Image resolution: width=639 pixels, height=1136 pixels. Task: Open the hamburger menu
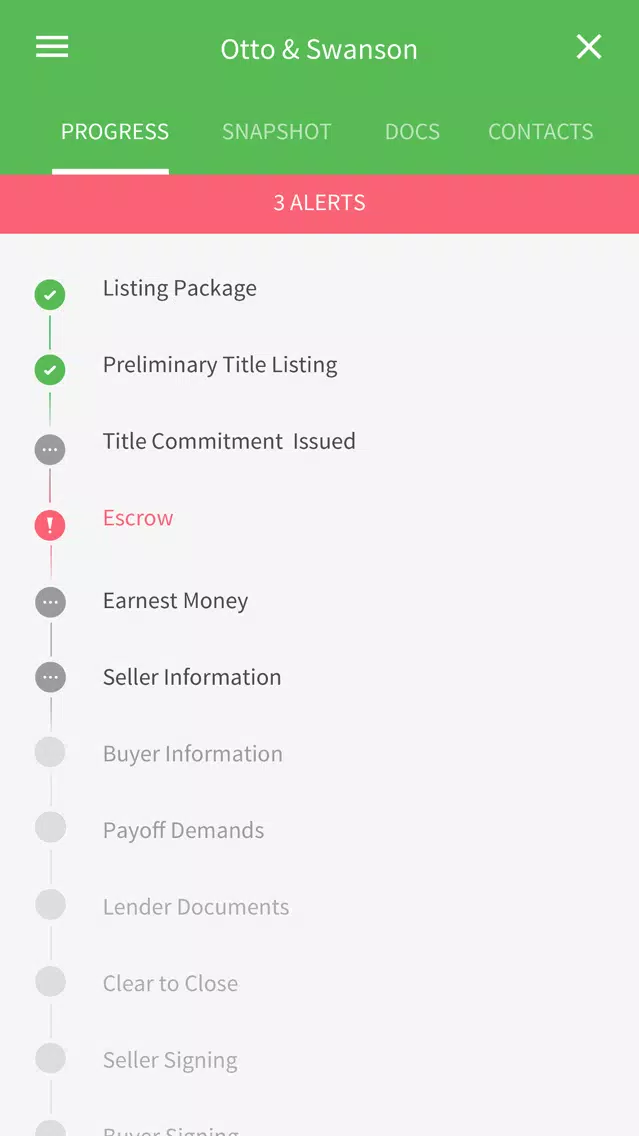tap(52, 48)
